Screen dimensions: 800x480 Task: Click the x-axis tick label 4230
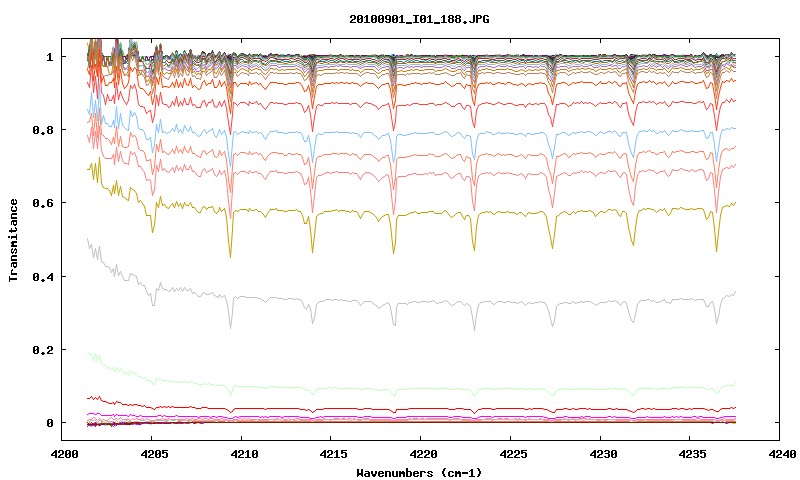pyautogui.click(x=605, y=454)
